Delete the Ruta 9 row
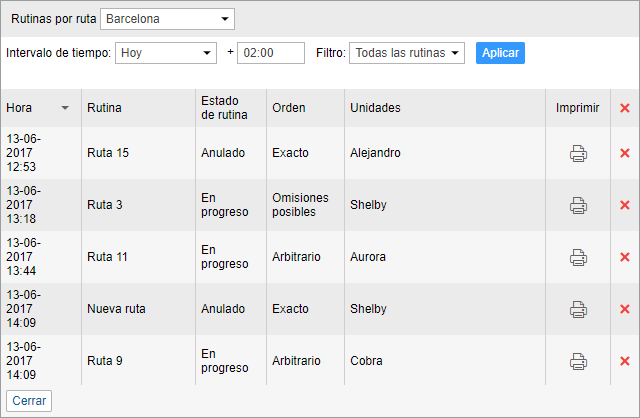Image resolution: width=640 pixels, height=418 pixels. coord(625,361)
